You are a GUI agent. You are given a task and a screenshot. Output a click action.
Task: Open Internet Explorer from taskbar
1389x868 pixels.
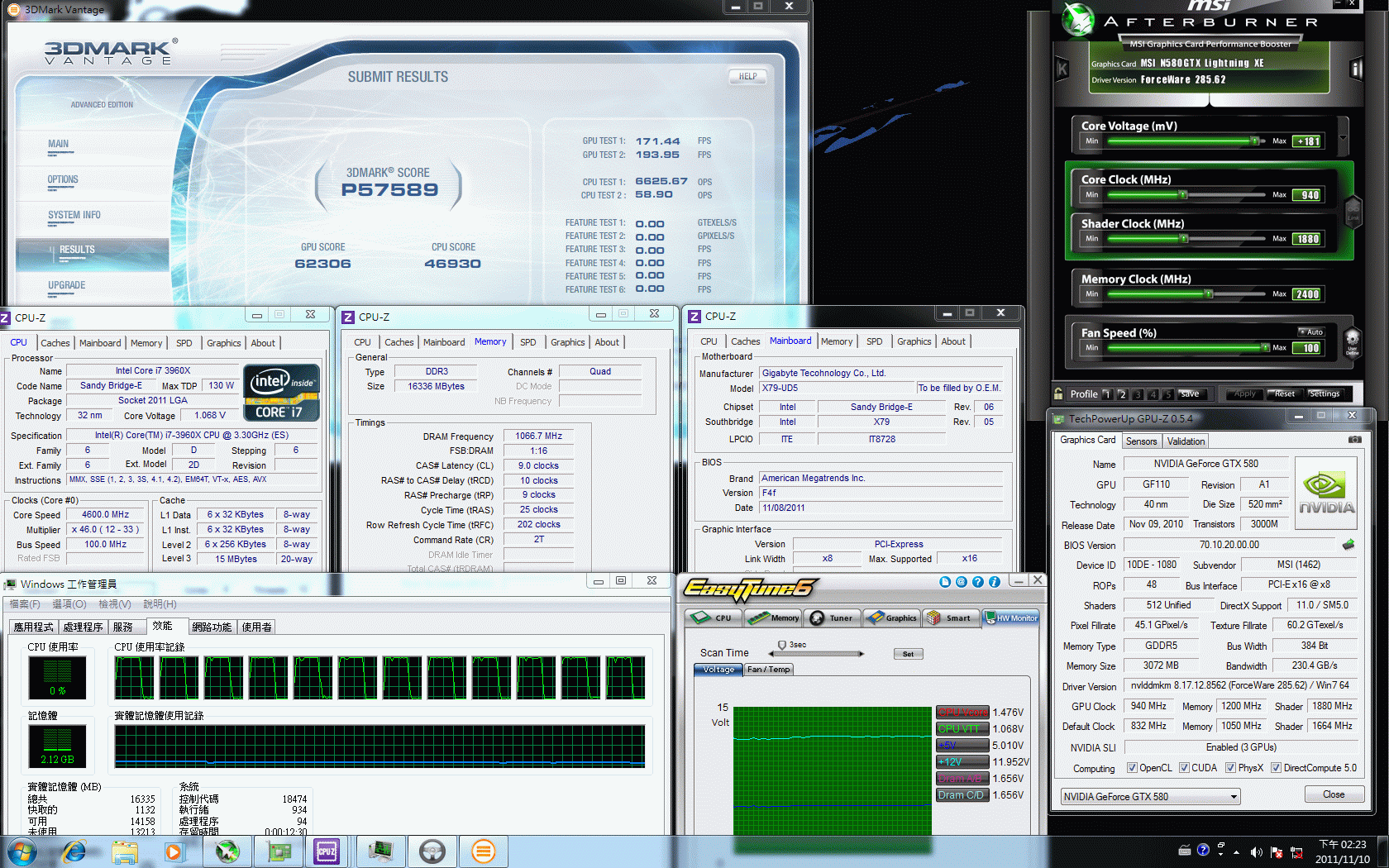tap(74, 851)
